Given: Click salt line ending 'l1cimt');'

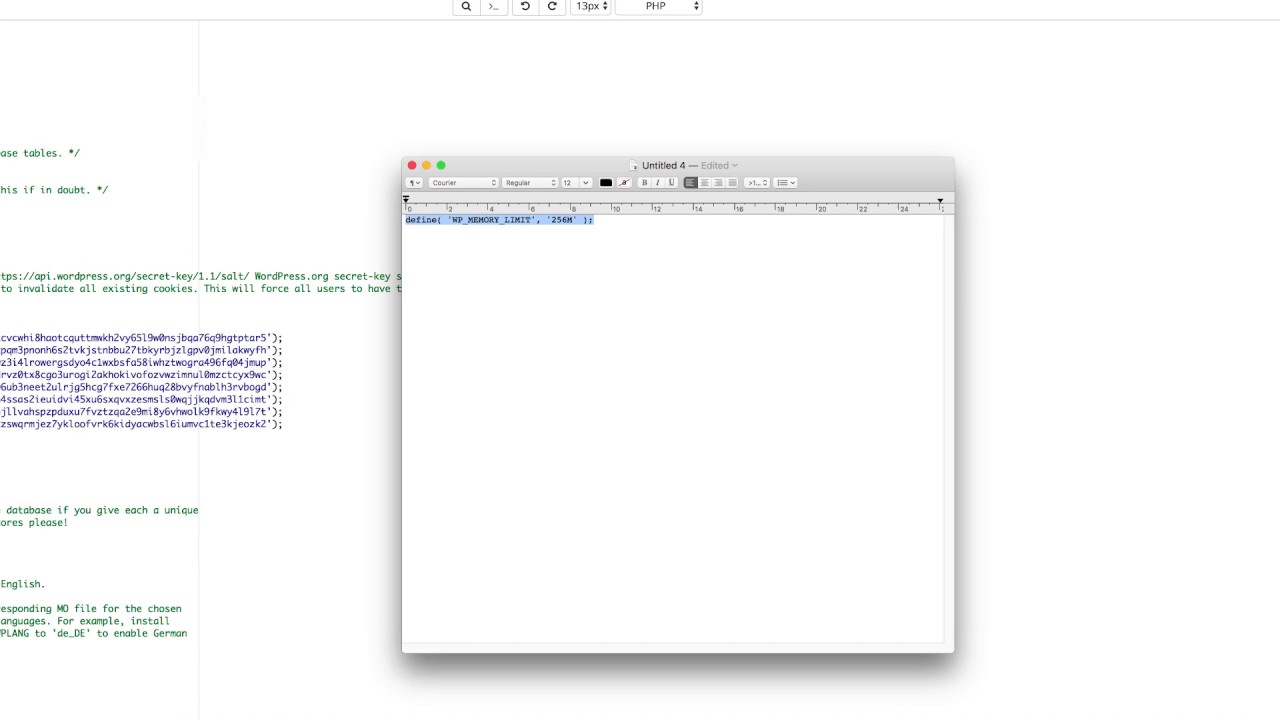Looking at the screenshot, I should click(x=141, y=399).
